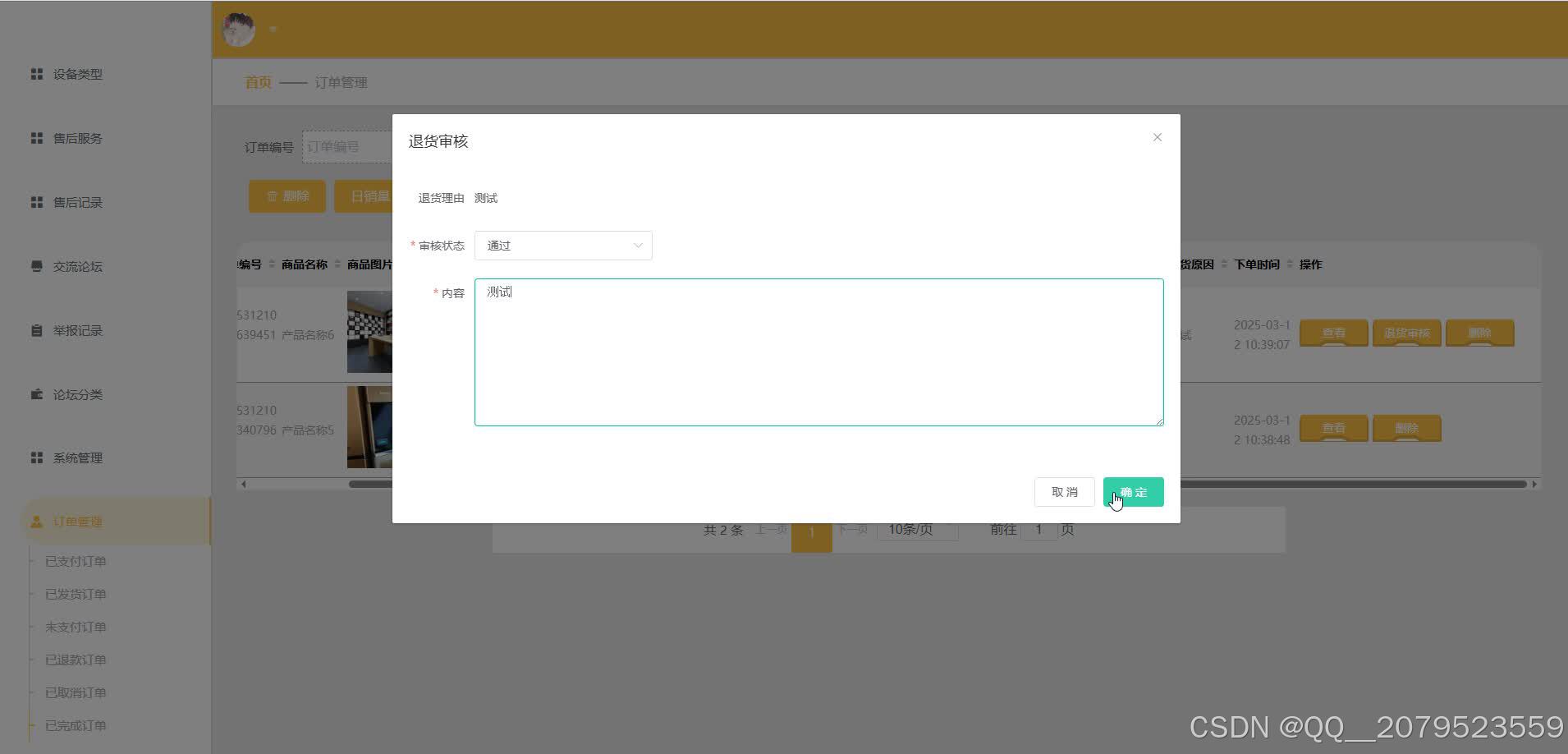1568x754 pixels.
Task: Click into the 内容 text area
Action: 818,352
